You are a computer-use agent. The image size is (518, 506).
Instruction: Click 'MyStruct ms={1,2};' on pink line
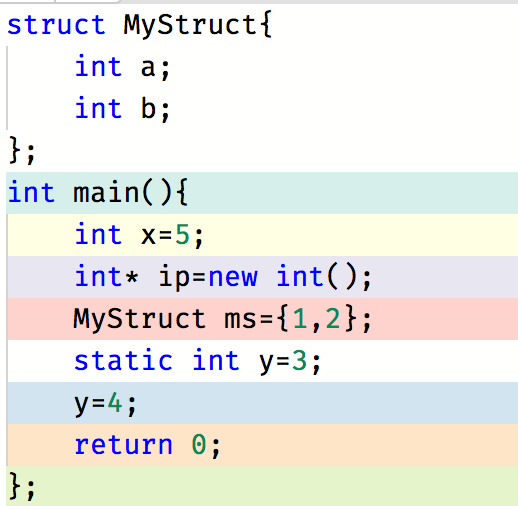tap(222, 319)
